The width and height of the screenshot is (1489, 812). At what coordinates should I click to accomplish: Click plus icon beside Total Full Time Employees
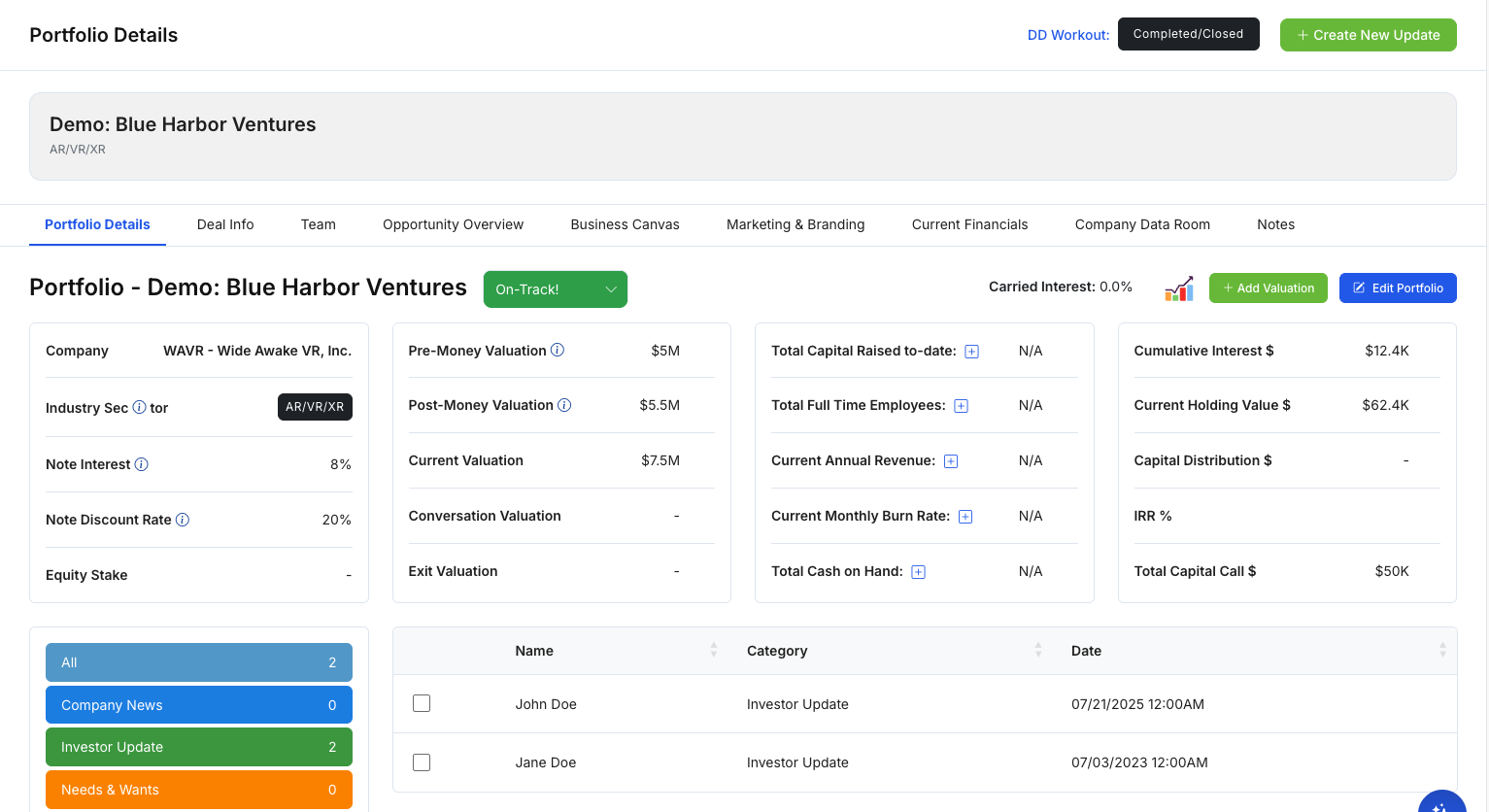961,406
